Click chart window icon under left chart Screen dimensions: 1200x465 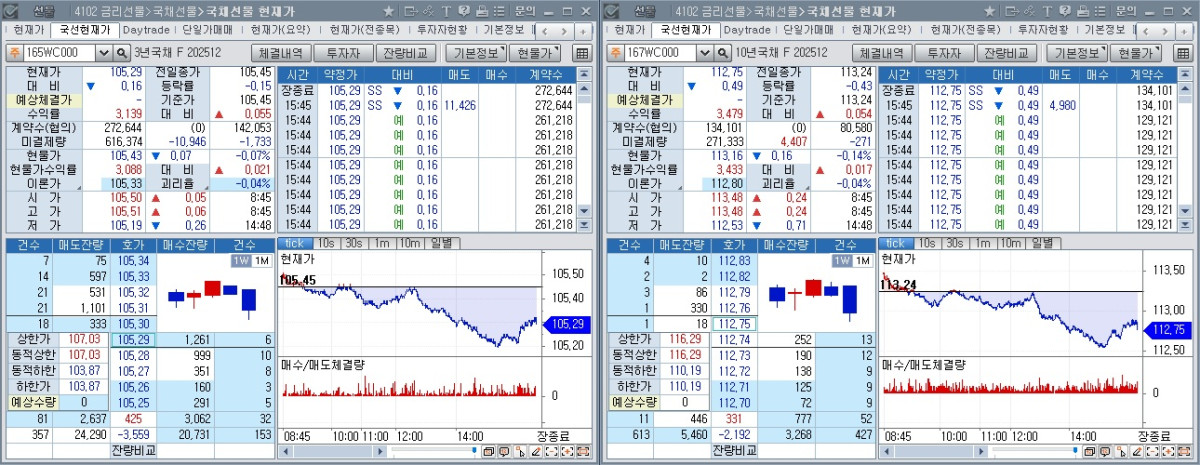(489, 451)
